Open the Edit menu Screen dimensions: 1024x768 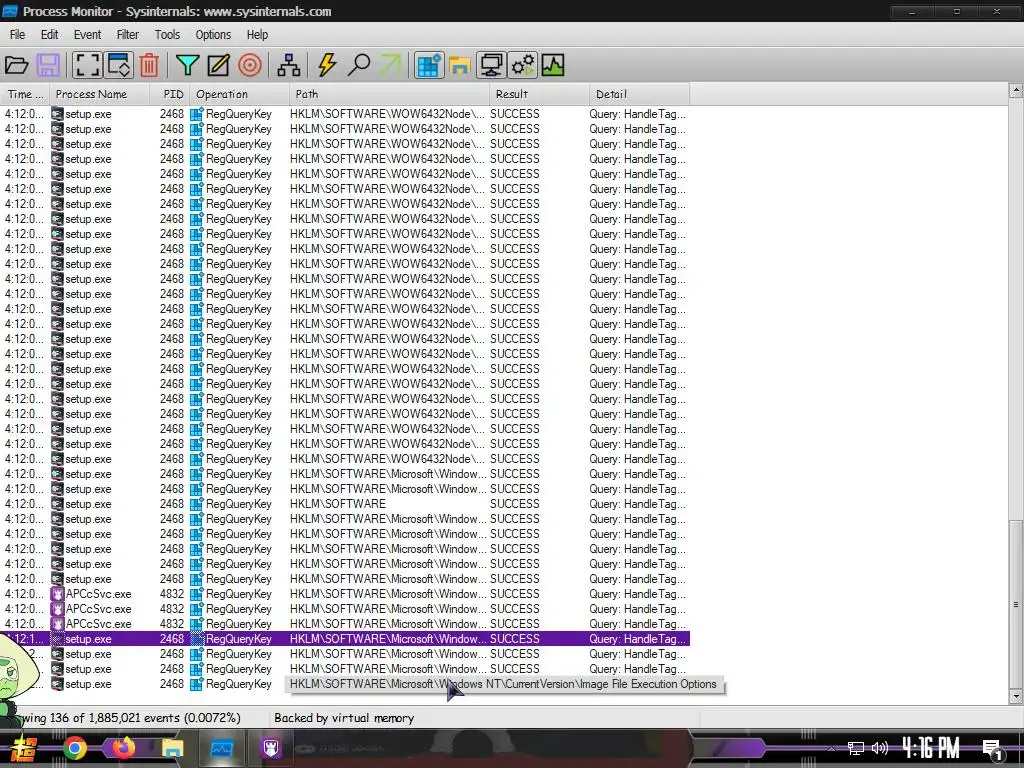(49, 35)
